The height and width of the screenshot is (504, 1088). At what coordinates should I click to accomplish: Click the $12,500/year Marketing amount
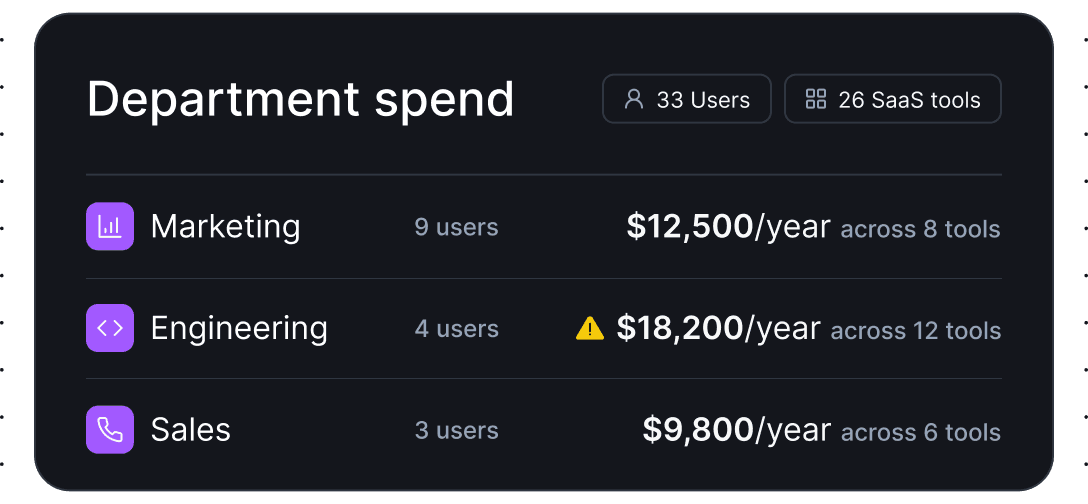[728, 227]
